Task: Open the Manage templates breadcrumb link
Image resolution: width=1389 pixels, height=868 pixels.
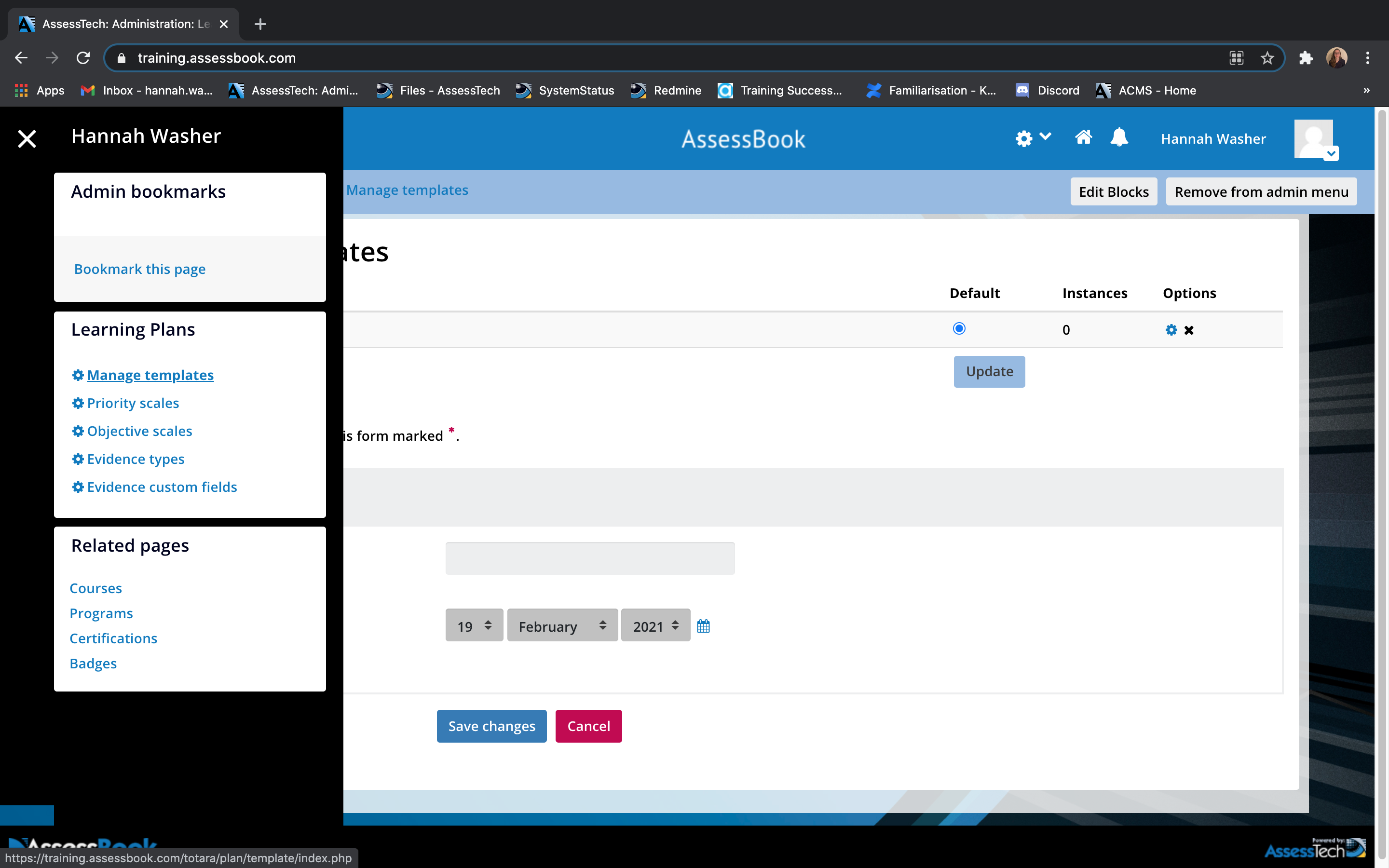Action: point(407,190)
